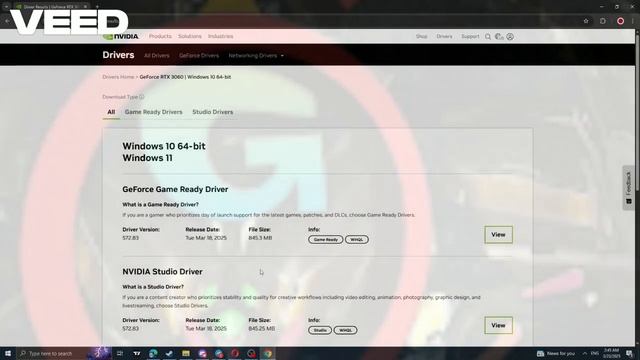Open a new browser tab
Screen dimensions: 640x360
click(97, 7)
